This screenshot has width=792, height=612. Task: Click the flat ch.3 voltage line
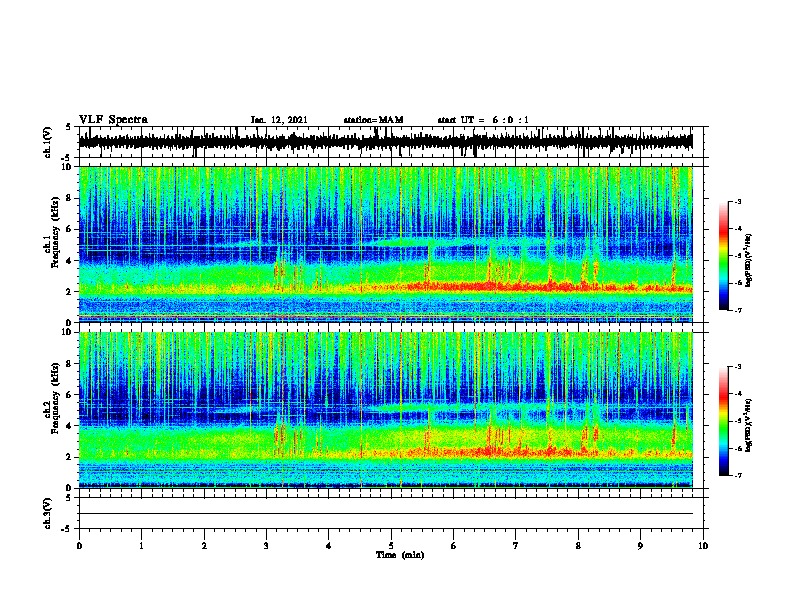[386, 514]
